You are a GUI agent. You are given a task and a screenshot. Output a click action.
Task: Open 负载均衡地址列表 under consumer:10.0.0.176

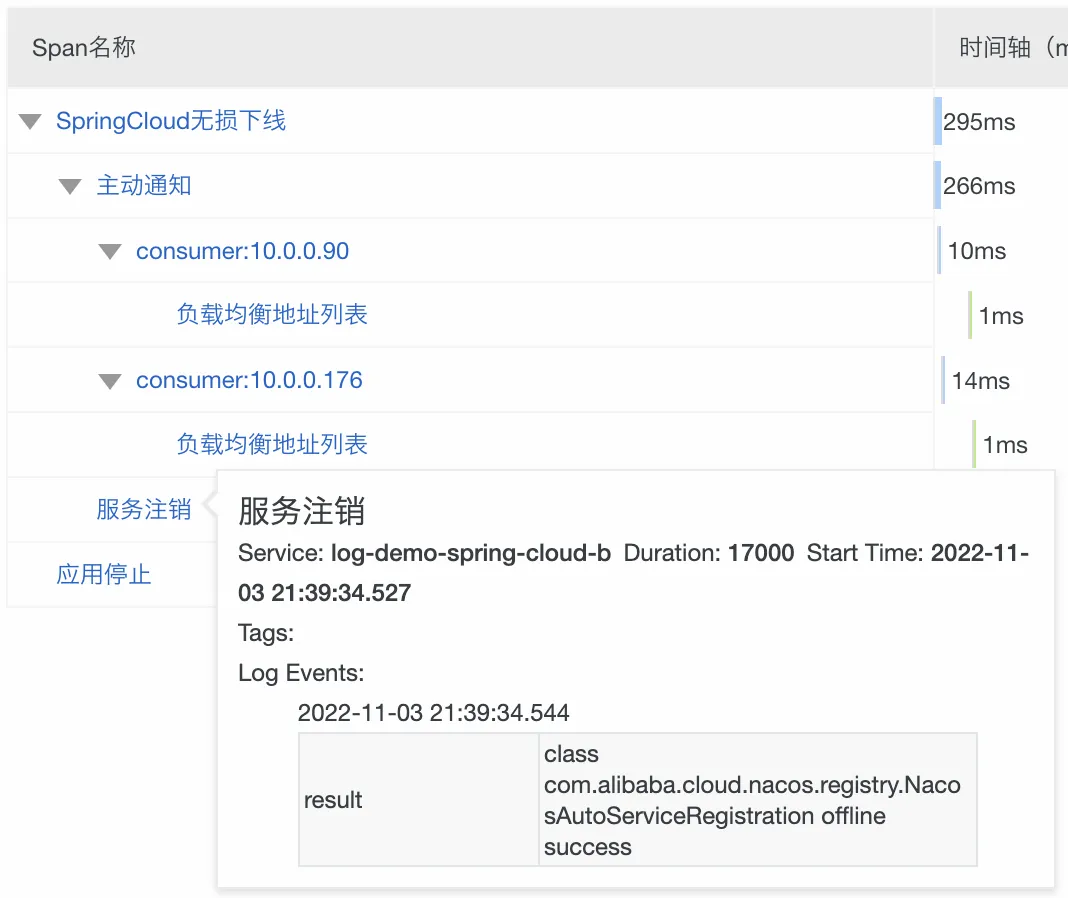click(x=272, y=444)
